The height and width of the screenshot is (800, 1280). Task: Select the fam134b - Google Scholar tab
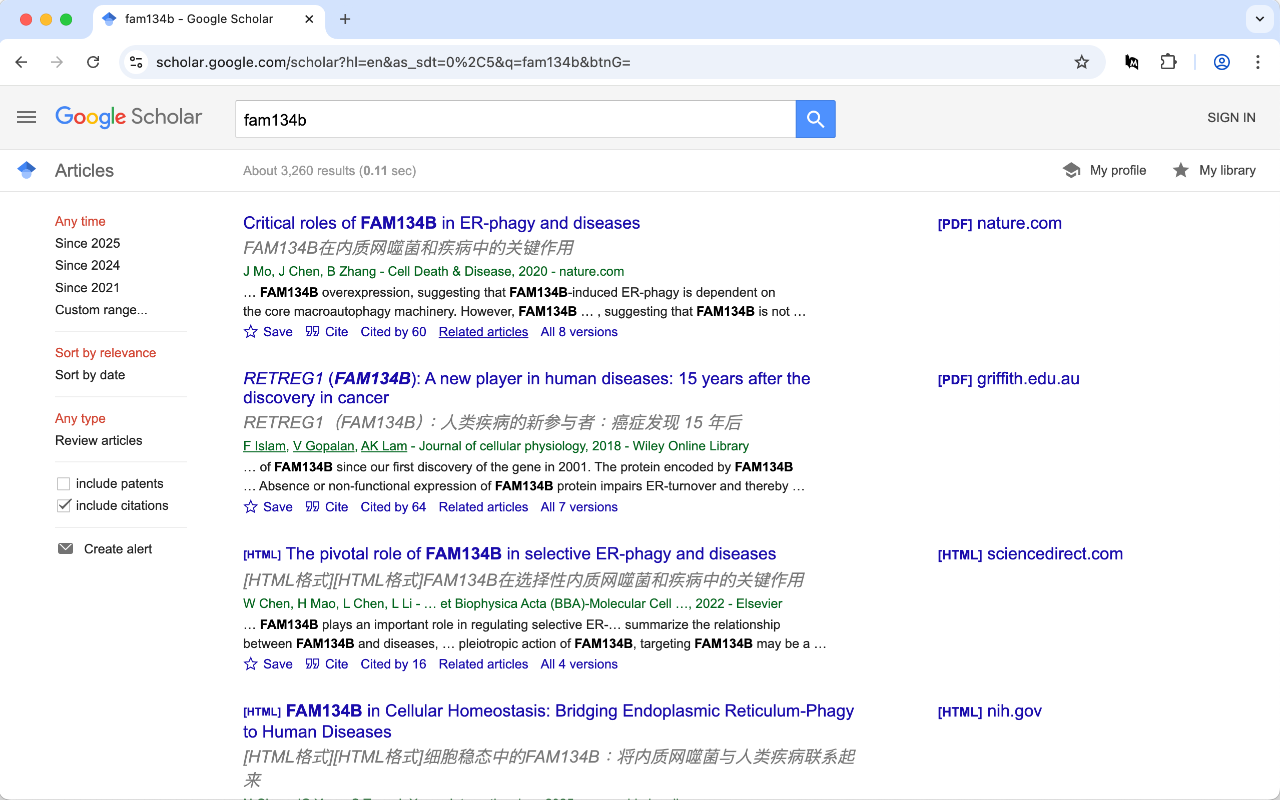(x=208, y=19)
